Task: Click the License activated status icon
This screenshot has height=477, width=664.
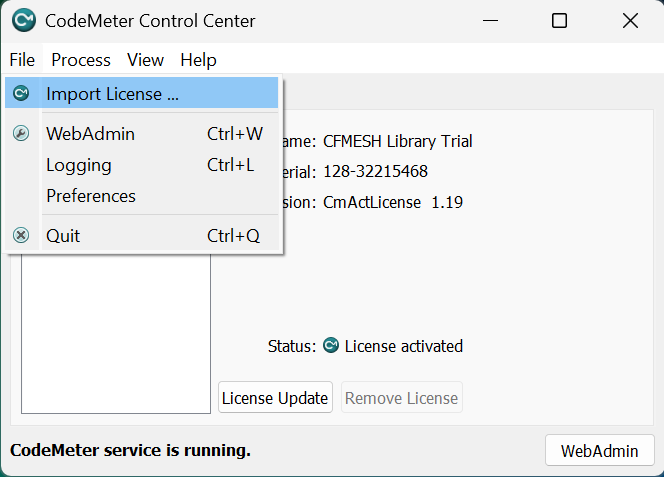Action: 331,346
